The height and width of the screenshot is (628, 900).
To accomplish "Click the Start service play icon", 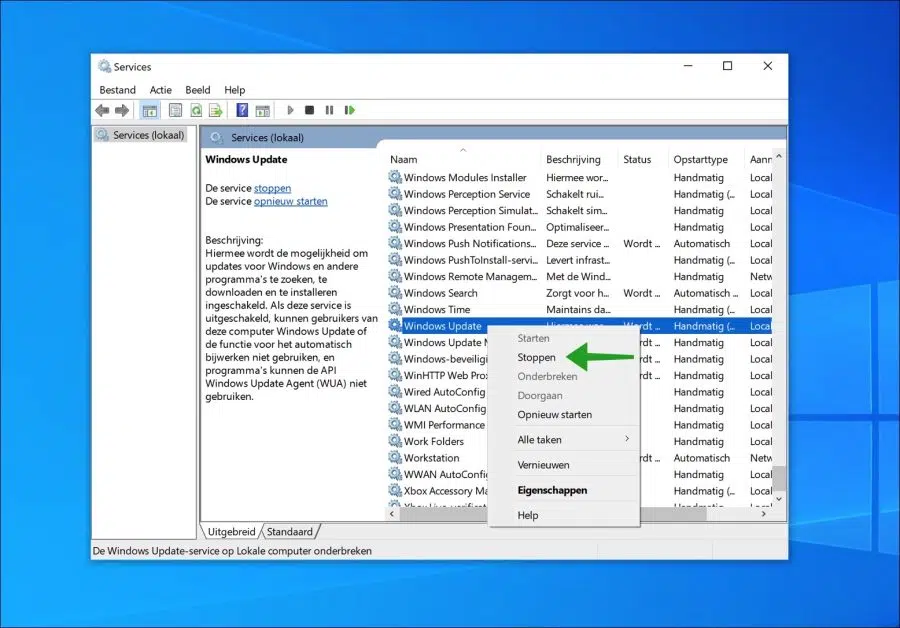I will click(290, 110).
